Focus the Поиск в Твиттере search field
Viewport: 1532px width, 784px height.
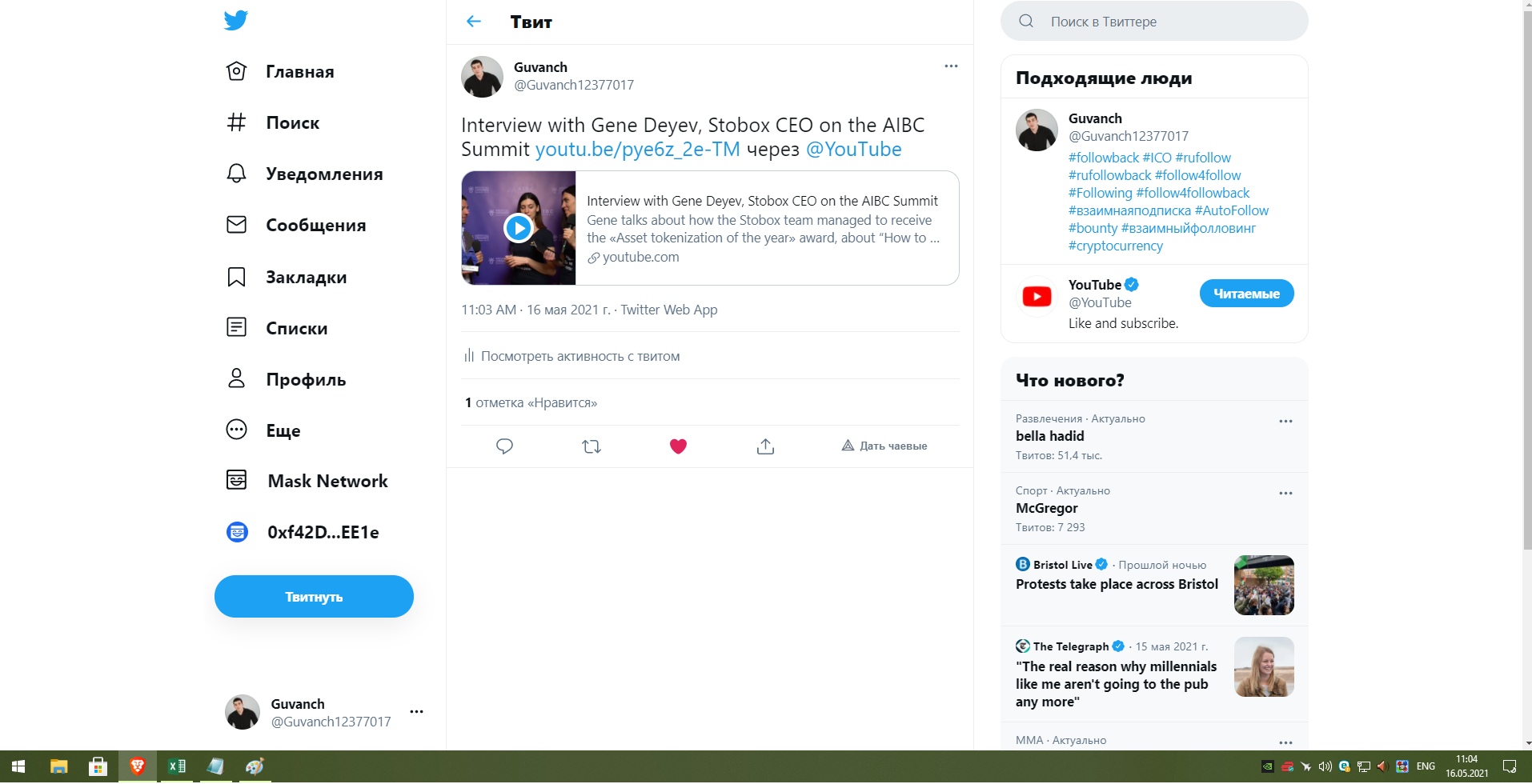point(1154,22)
